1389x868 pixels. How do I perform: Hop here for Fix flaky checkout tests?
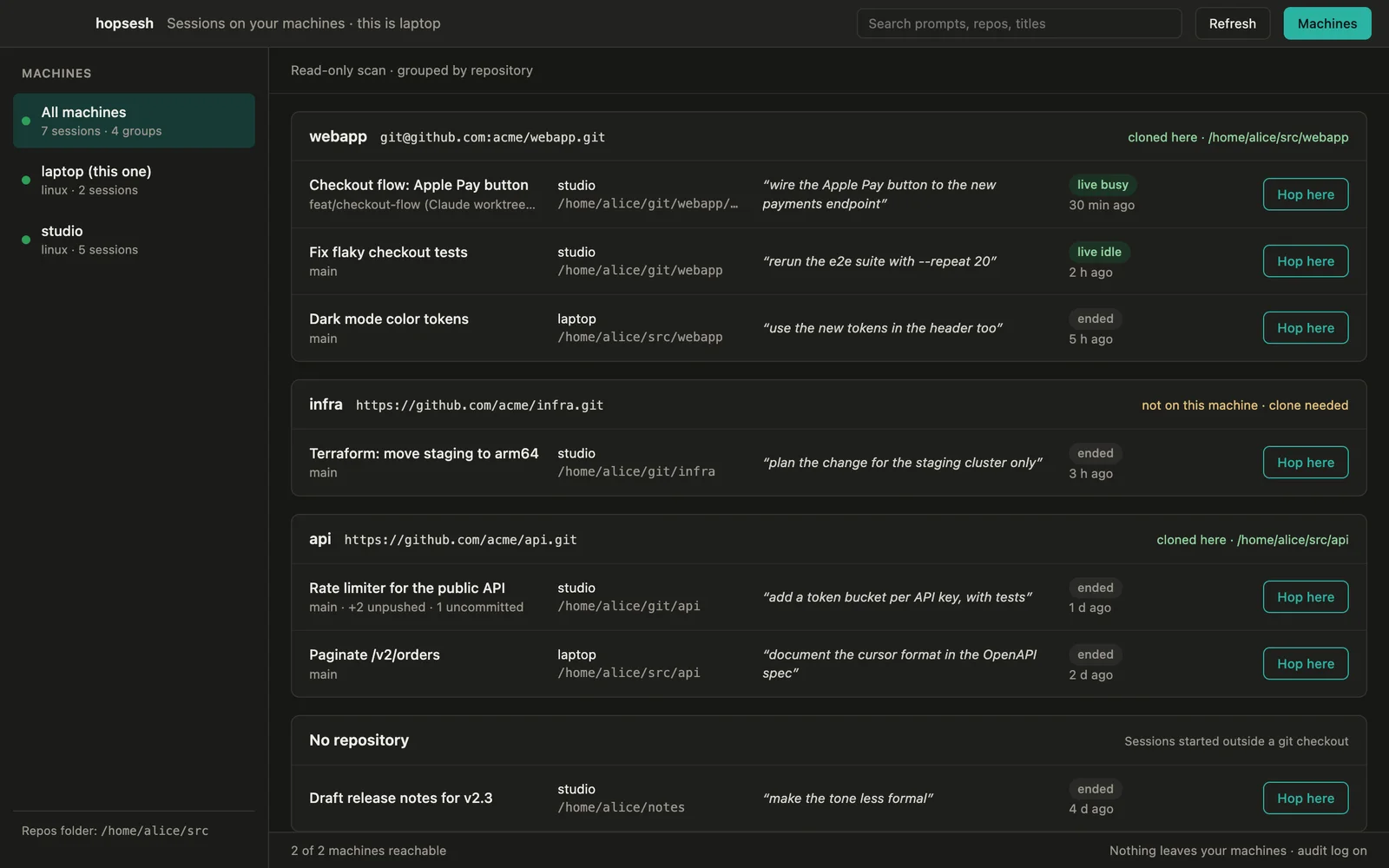pos(1305,261)
